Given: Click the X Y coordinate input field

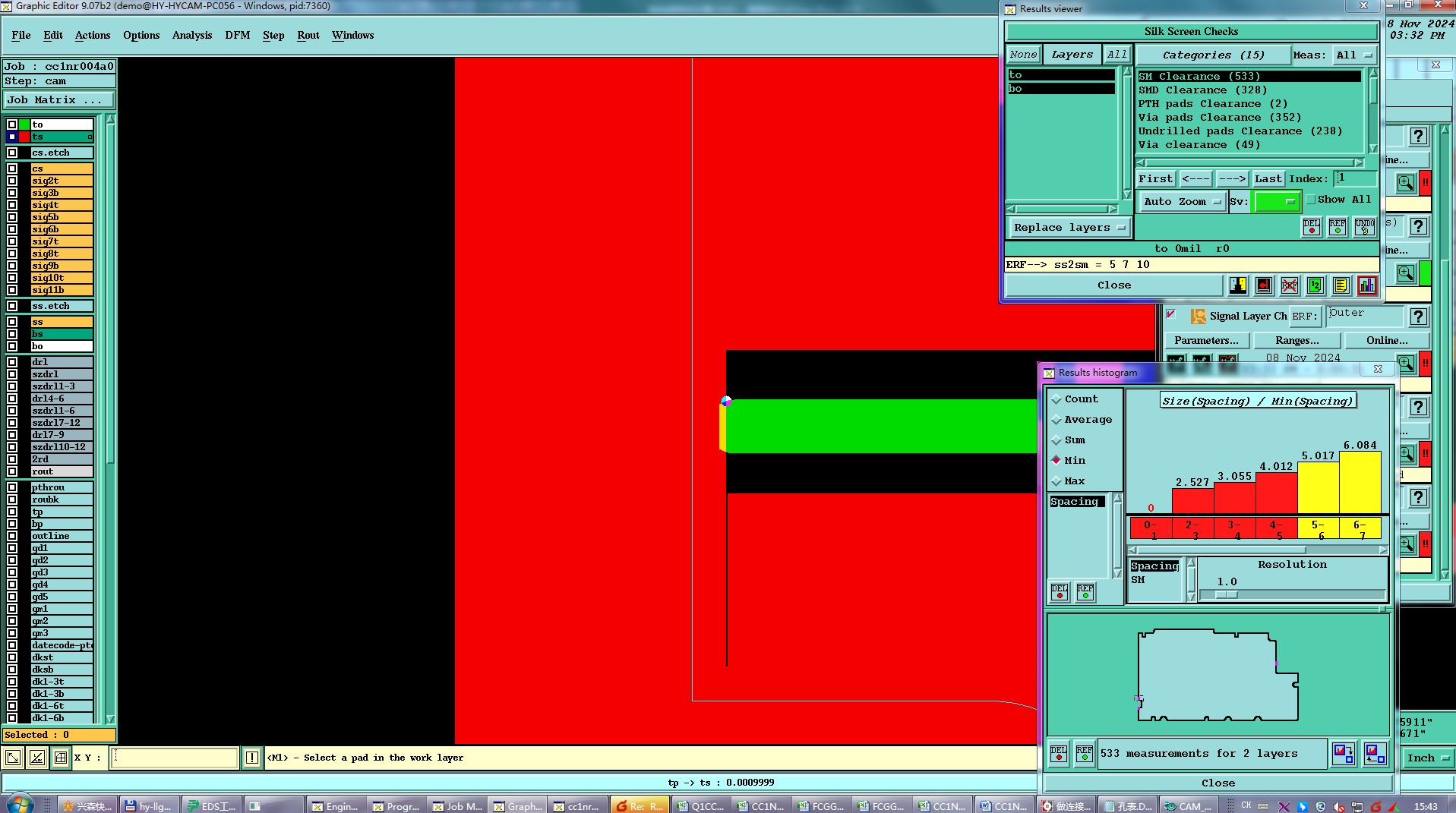Looking at the screenshot, I should point(175,758).
